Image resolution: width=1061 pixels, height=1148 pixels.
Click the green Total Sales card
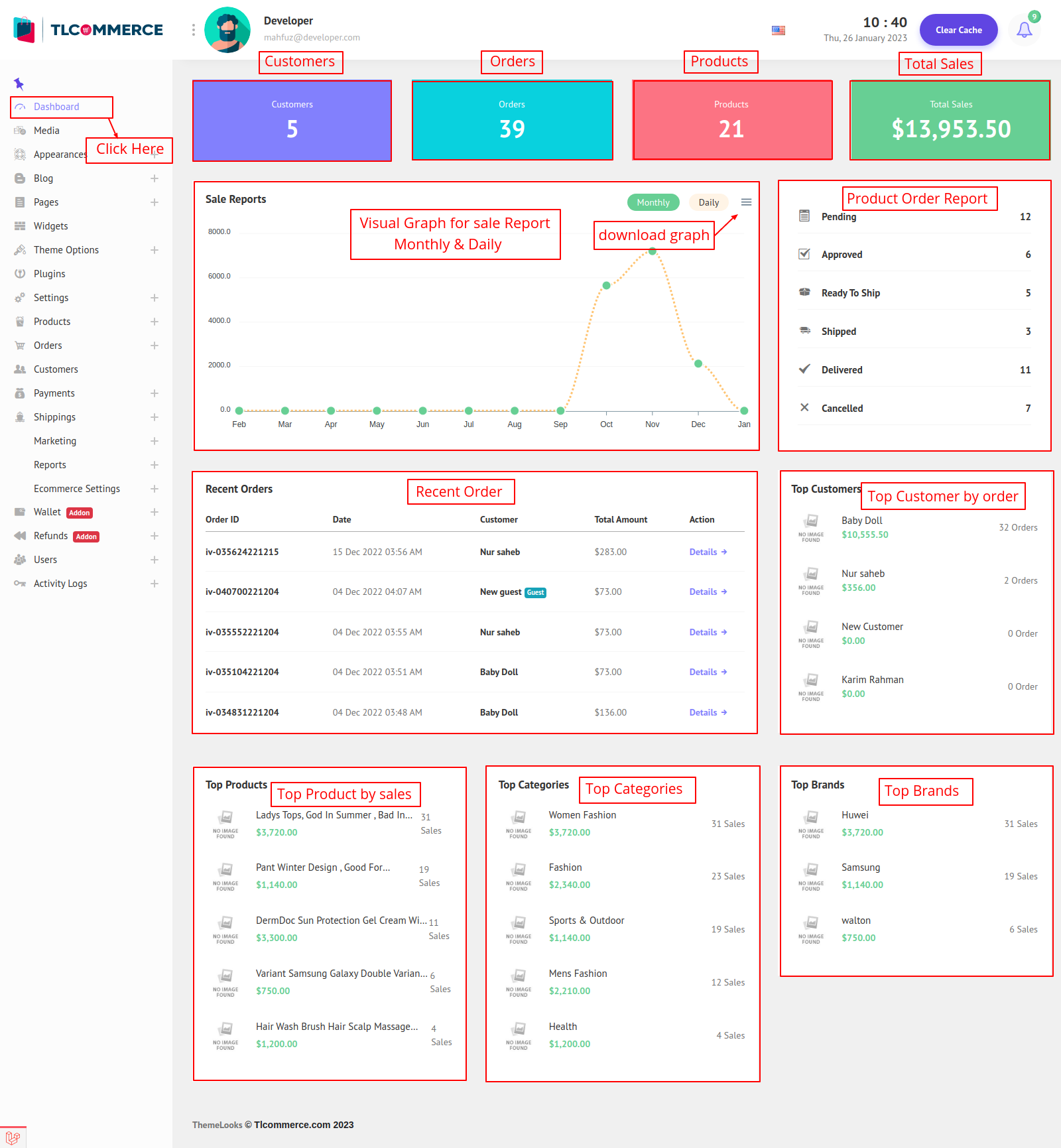click(950, 121)
